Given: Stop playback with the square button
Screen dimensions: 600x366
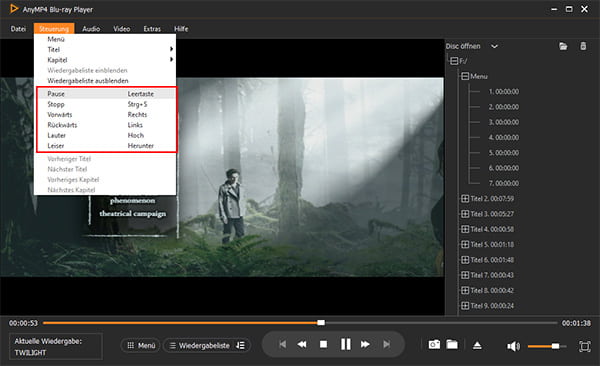Looking at the screenshot, I should (x=323, y=345).
